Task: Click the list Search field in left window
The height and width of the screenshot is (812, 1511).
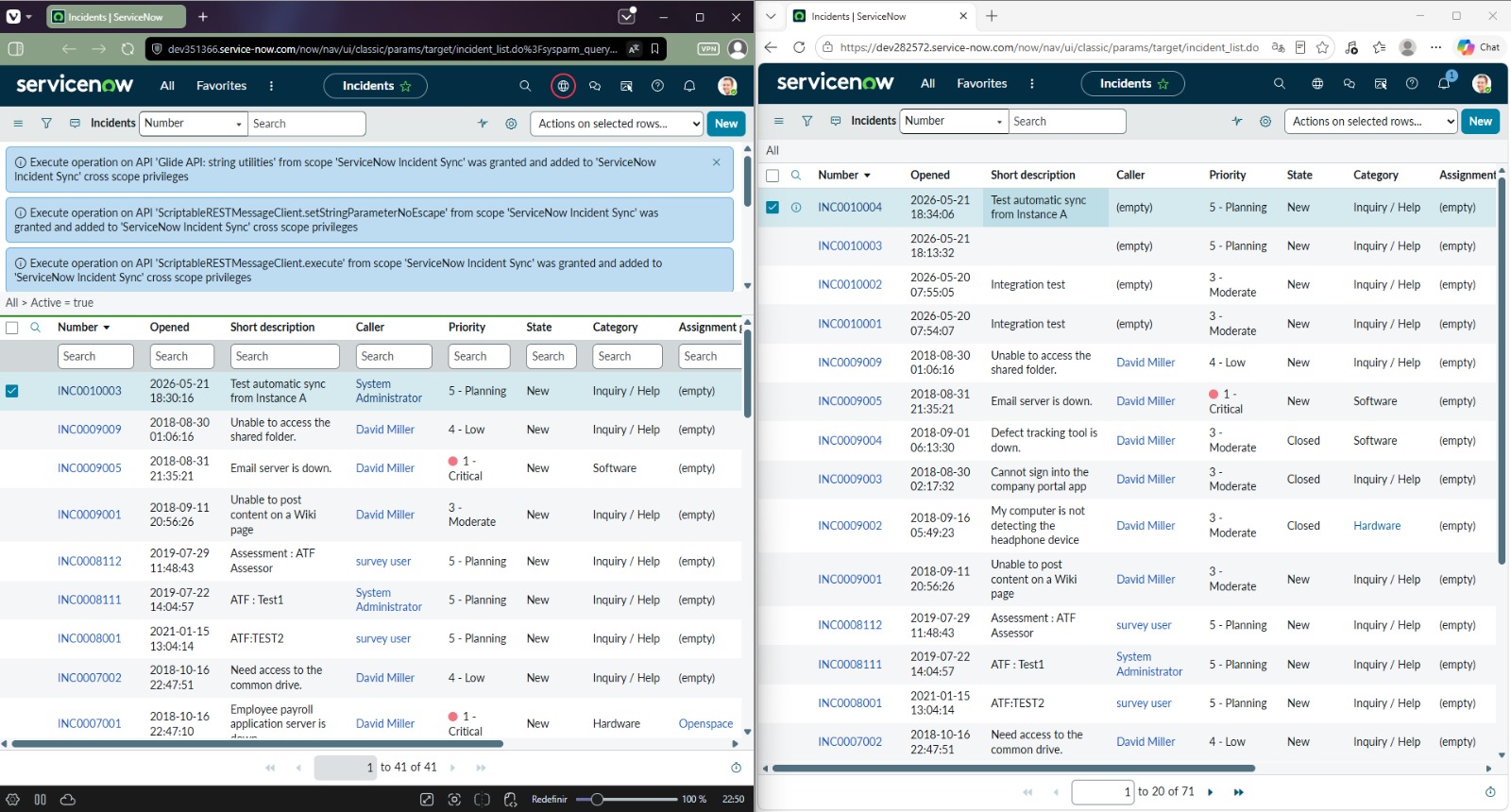Action: click(x=307, y=124)
